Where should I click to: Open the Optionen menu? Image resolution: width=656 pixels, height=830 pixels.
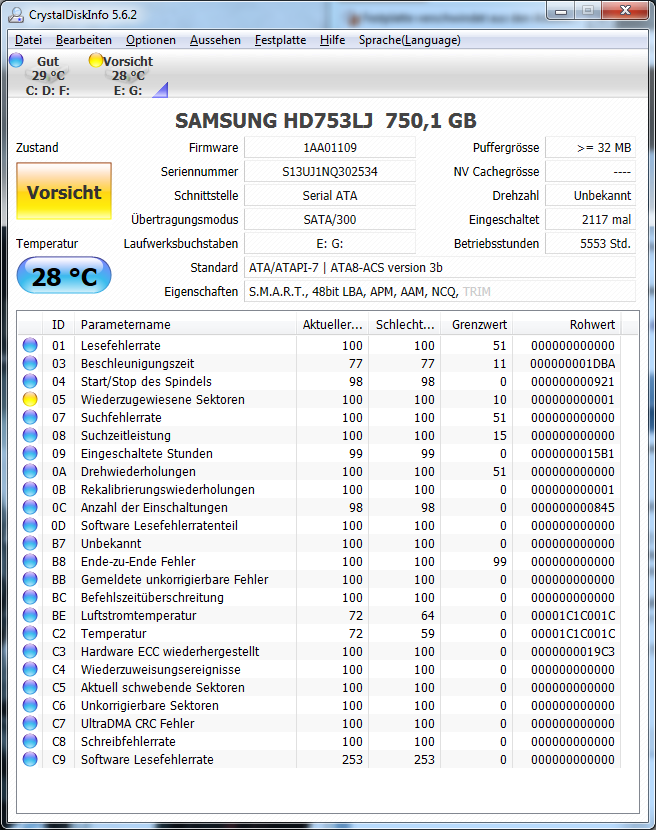[151, 40]
